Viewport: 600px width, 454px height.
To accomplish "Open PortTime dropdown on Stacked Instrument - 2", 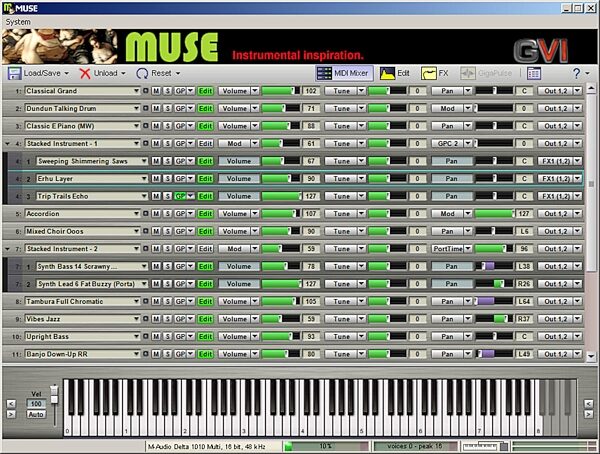I will click(468, 249).
